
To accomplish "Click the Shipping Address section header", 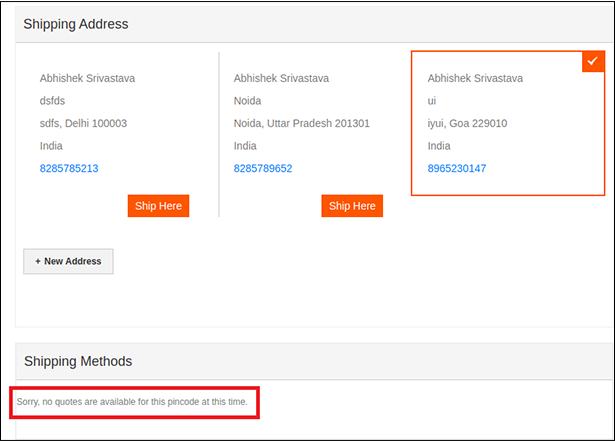I will coord(76,24).
